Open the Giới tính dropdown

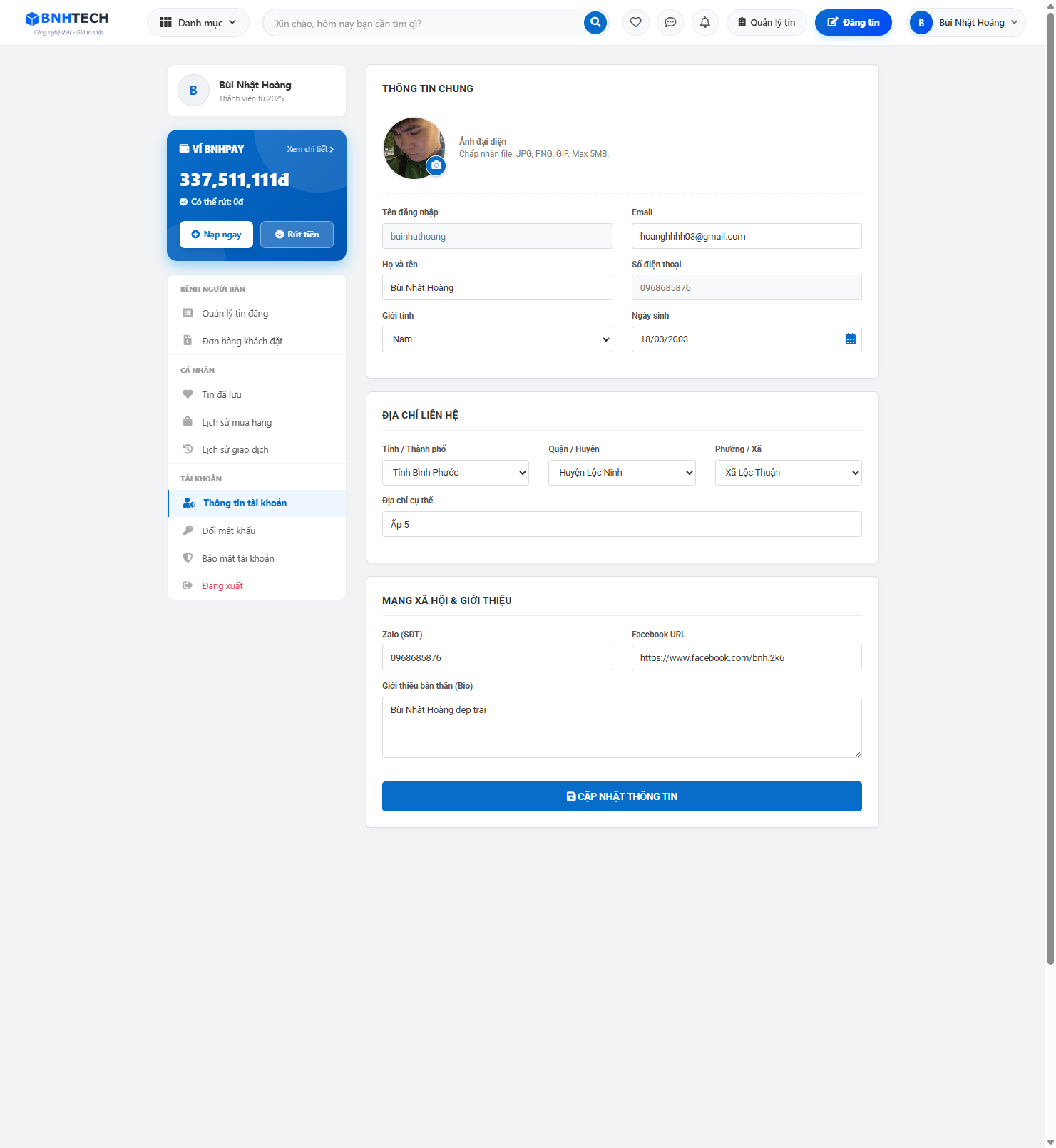coord(497,339)
